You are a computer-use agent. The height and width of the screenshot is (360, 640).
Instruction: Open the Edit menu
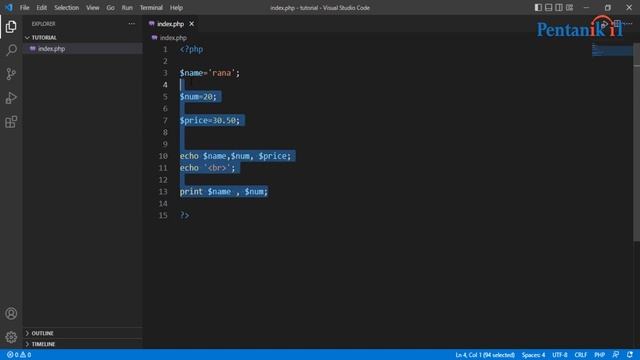point(42,7)
